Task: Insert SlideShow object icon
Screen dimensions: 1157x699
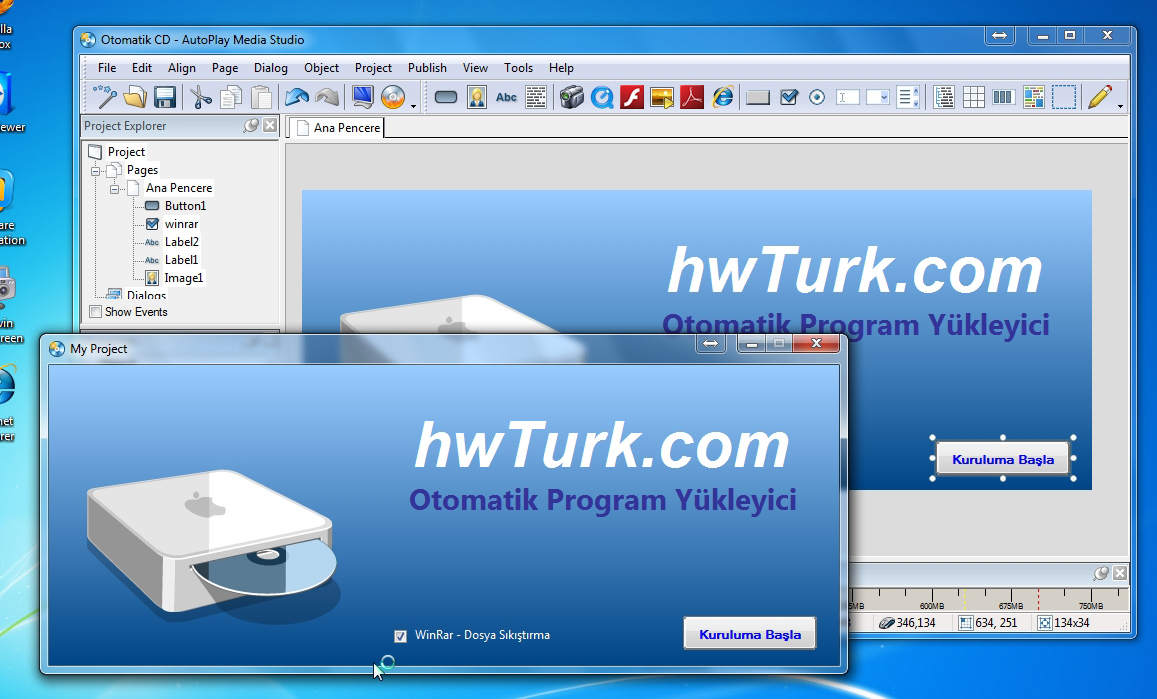Action: (x=662, y=97)
